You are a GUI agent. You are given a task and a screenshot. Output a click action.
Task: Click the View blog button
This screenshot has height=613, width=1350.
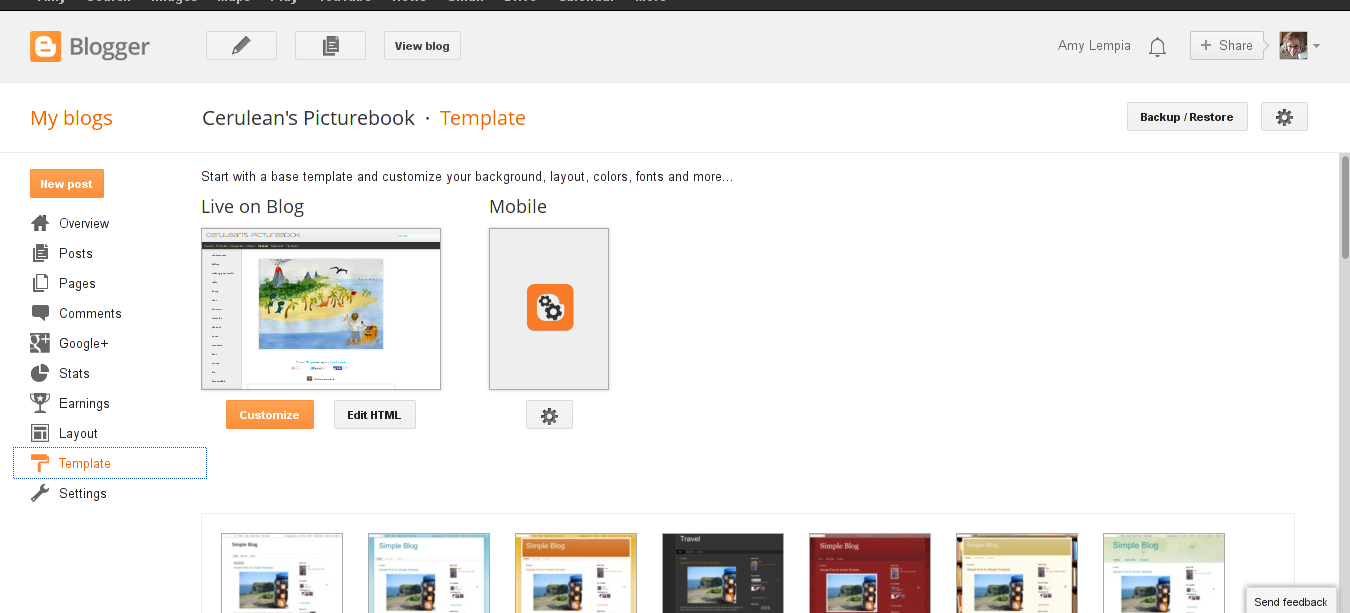coord(421,45)
